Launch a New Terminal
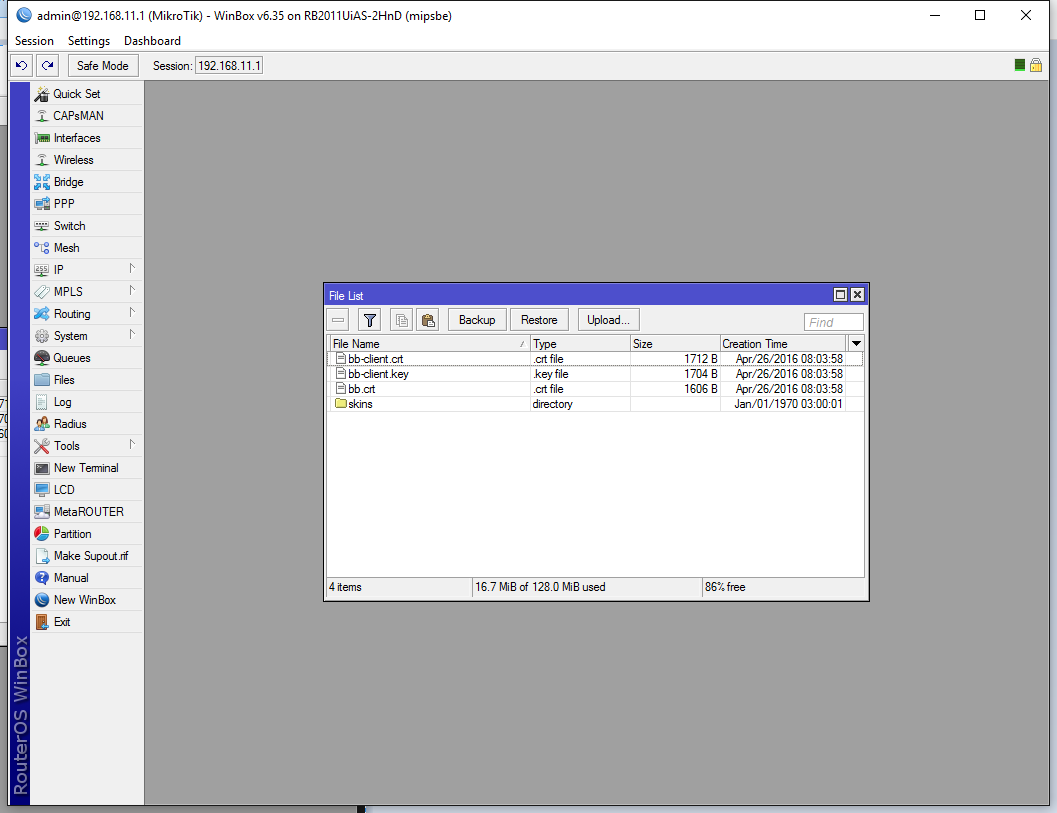 tap(87, 468)
